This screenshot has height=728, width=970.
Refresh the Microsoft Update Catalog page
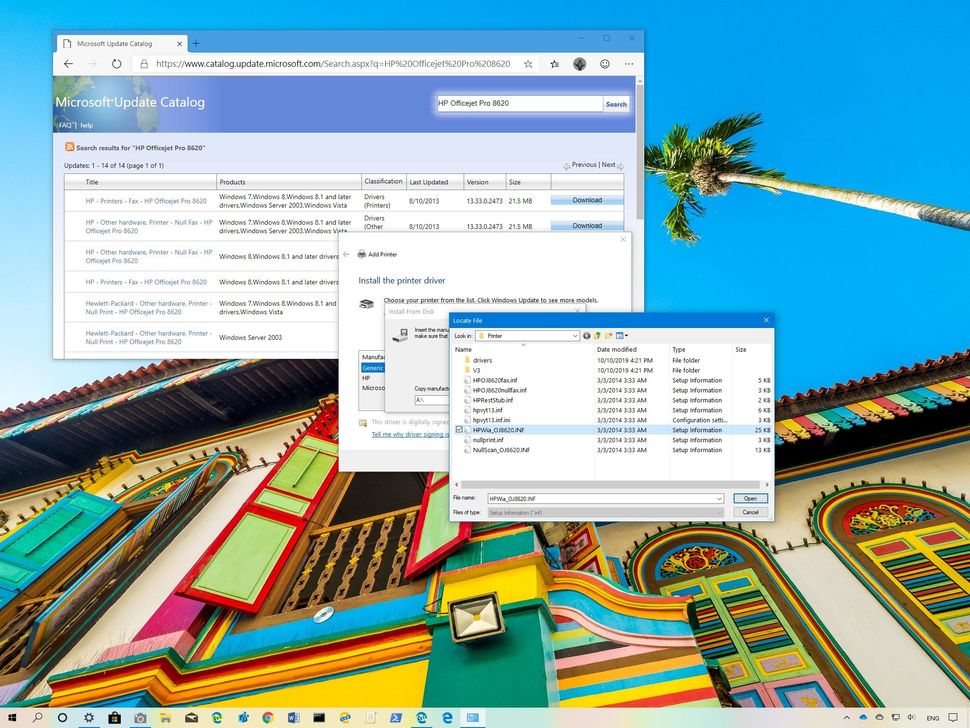(117, 63)
